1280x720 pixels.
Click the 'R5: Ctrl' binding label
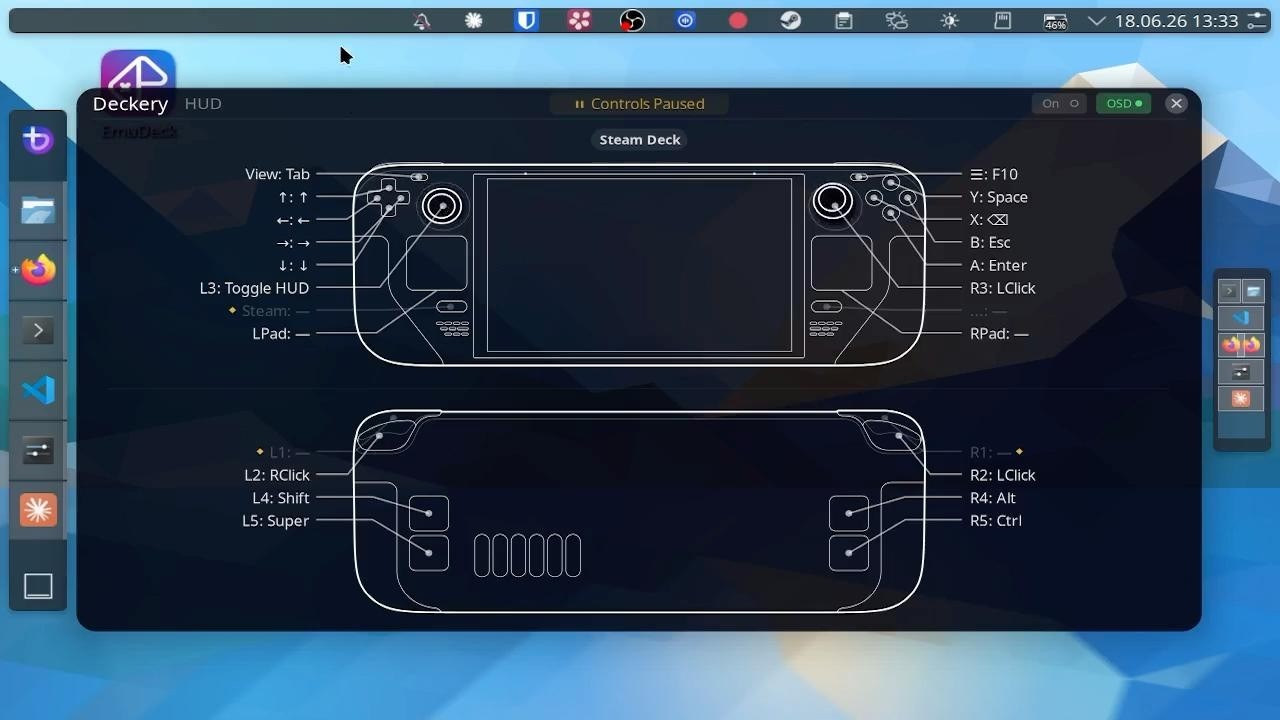996,520
